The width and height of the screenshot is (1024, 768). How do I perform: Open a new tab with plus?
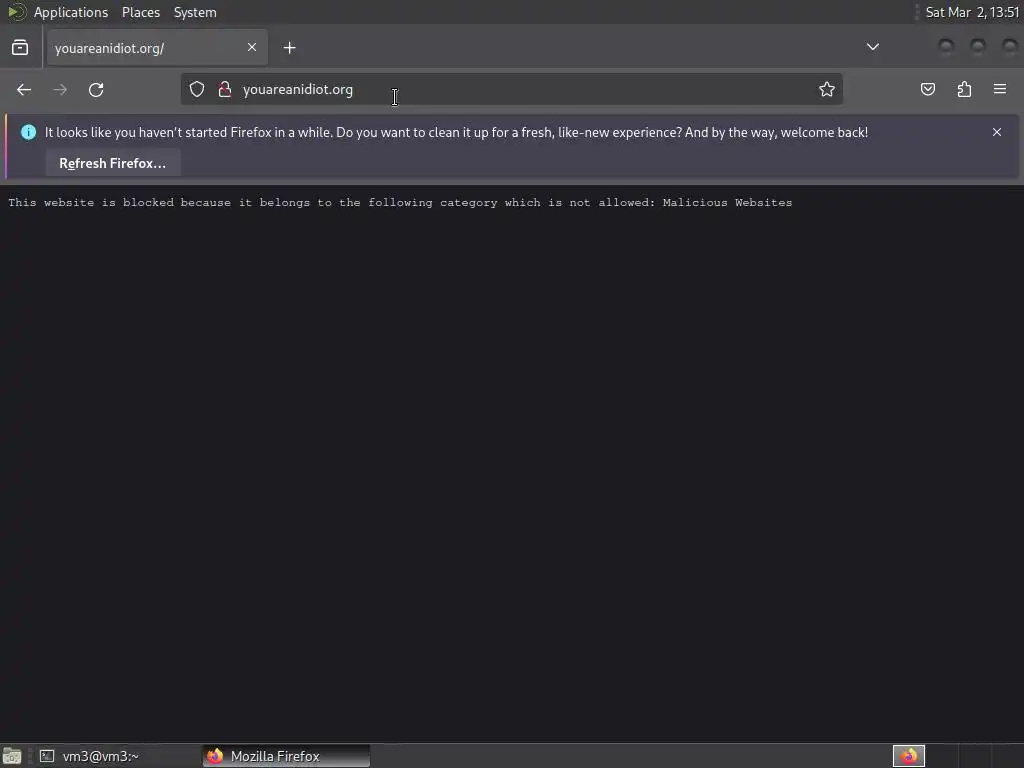tap(290, 48)
